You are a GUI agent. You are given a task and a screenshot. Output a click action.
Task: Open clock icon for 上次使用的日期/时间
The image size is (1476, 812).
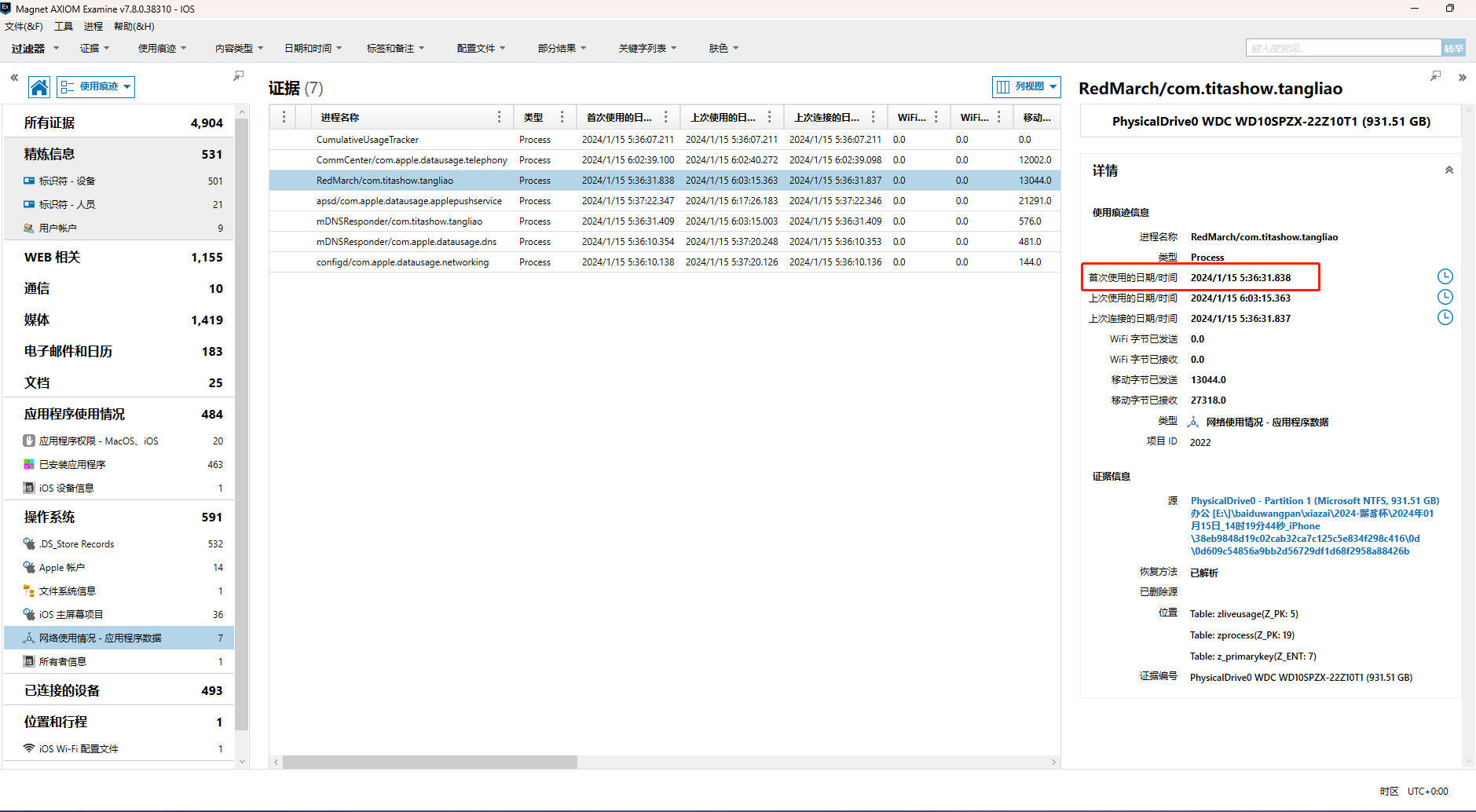point(1445,297)
